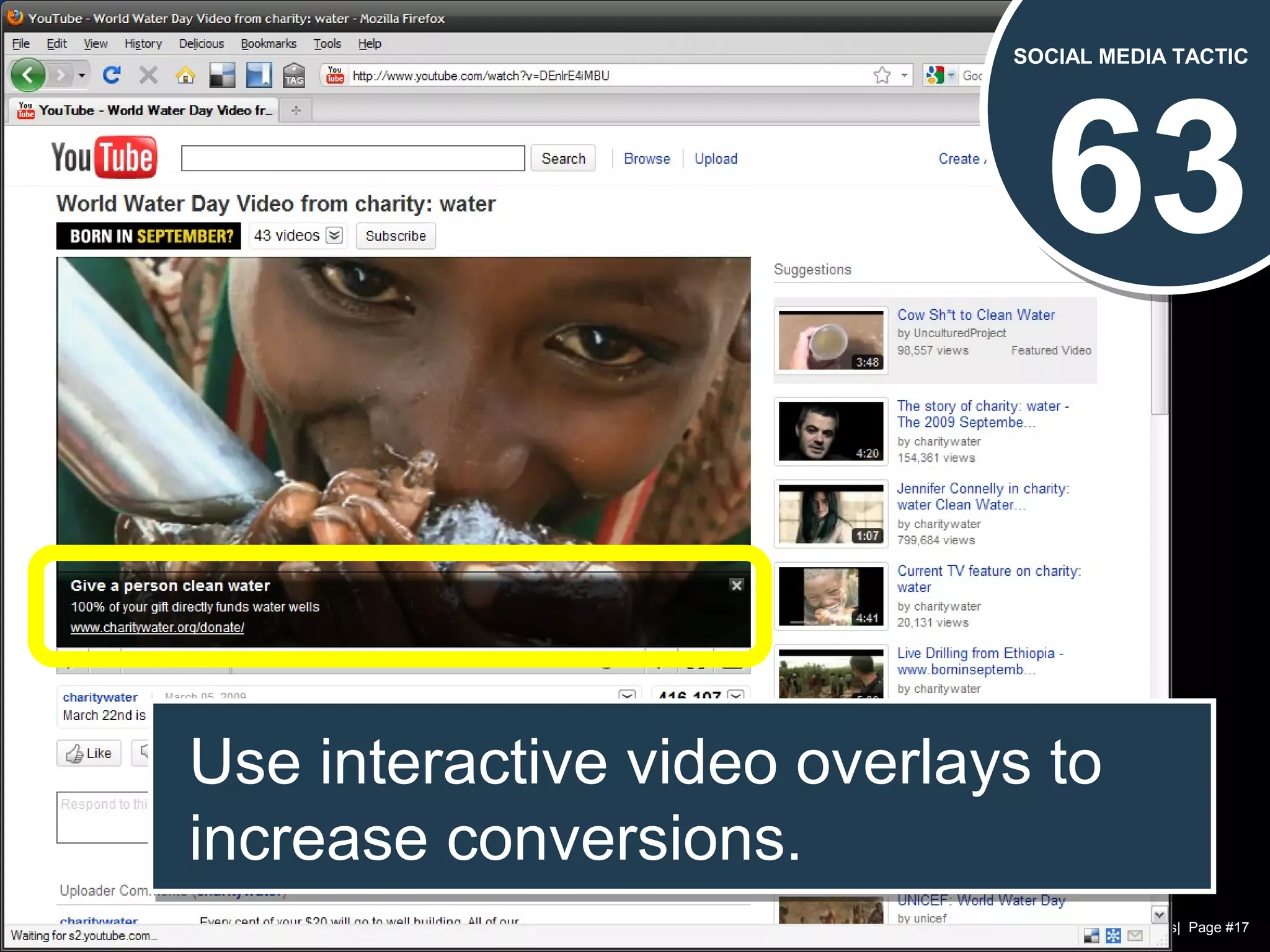Open the View menu
This screenshot has height=952, width=1270.
click(95, 43)
